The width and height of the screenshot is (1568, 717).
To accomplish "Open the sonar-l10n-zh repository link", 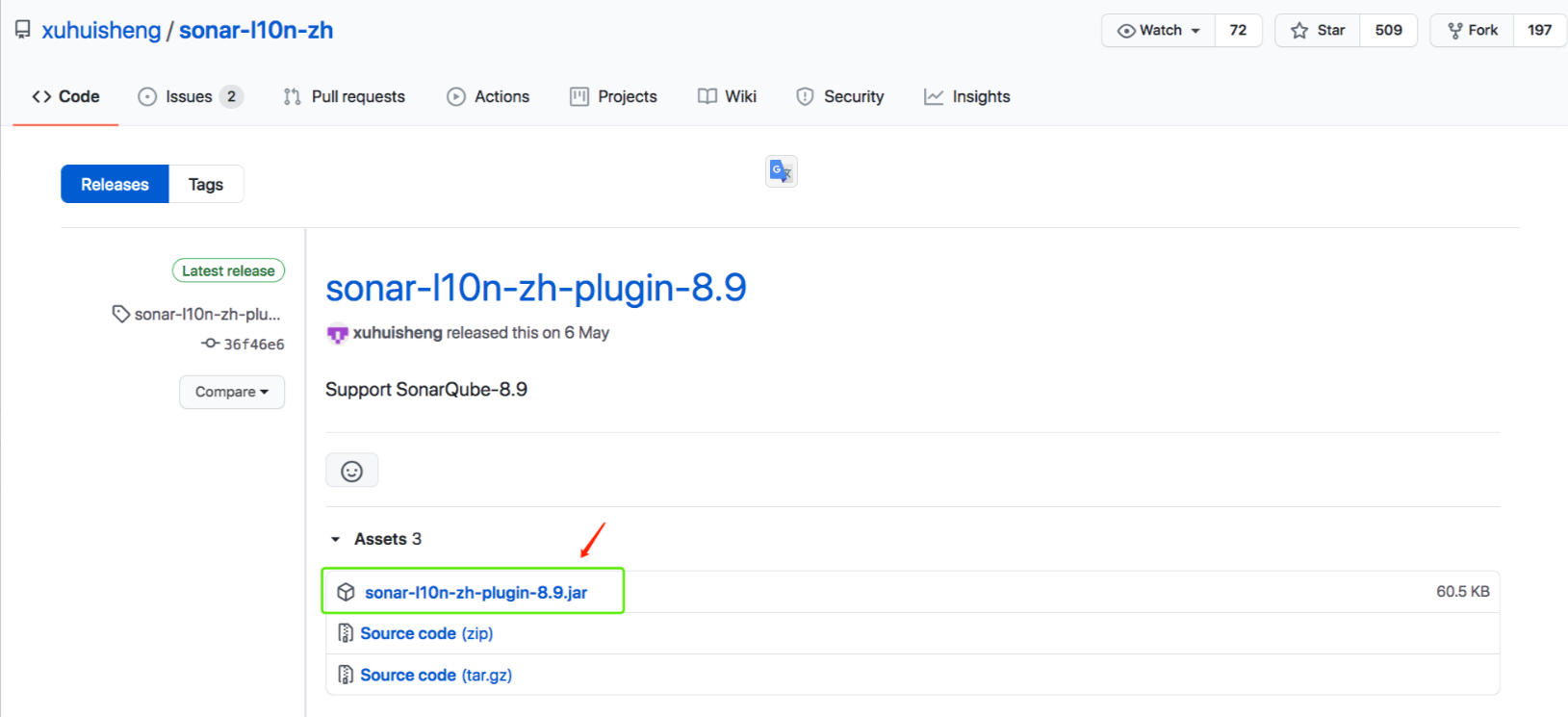I will 256,30.
